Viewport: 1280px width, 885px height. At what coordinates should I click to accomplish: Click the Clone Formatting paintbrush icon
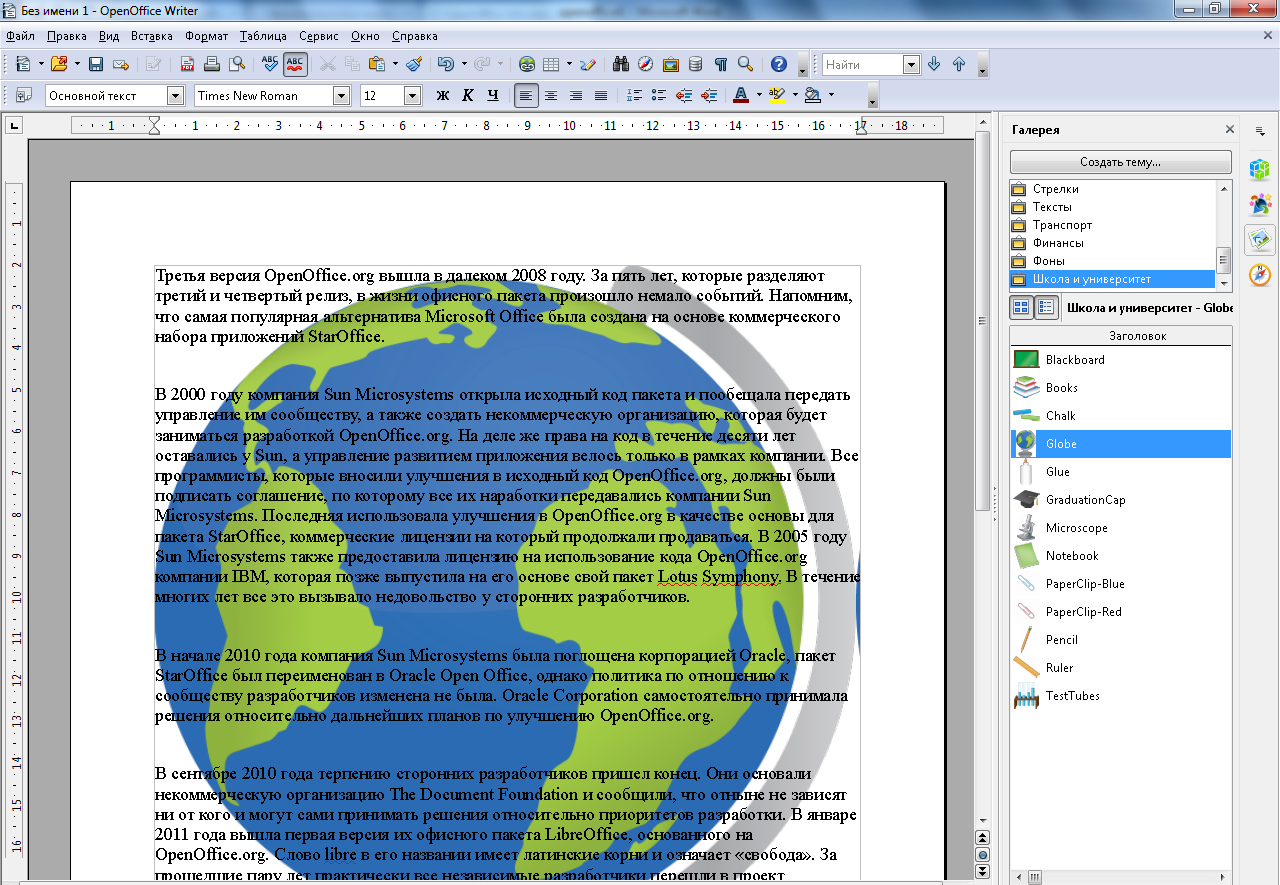coord(414,64)
